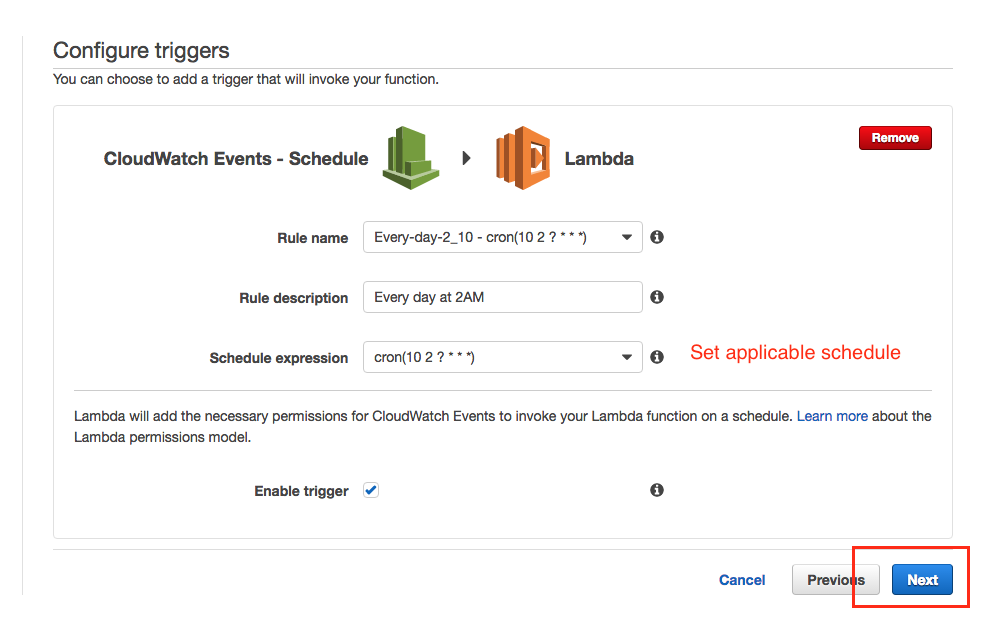Screen dimensions: 985x643
Task: Click the green CloudWatch Events icon
Action: pyautogui.click(x=411, y=158)
